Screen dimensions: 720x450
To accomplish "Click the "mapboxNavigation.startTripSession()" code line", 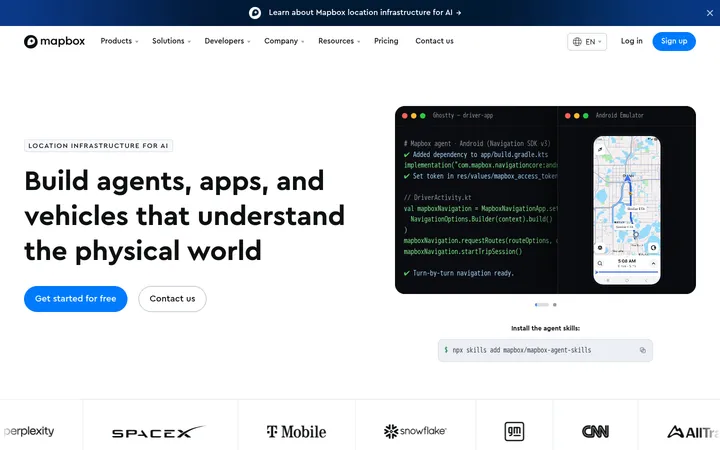I will coord(463,252).
